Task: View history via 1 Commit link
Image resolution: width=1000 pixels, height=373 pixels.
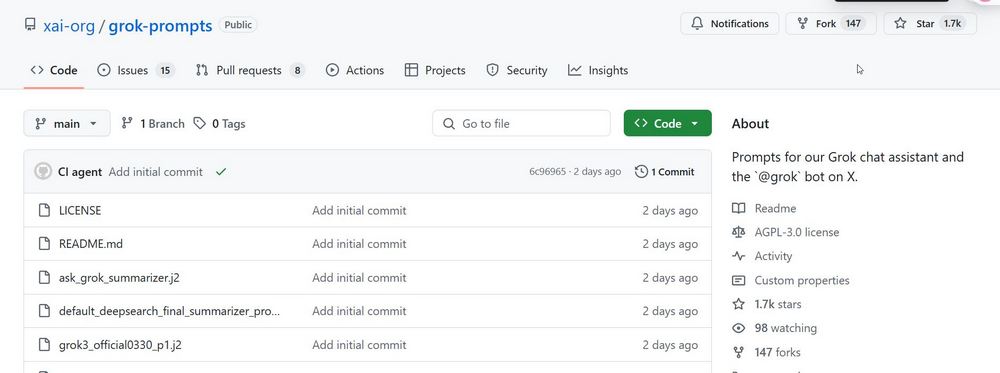Action: (665, 172)
